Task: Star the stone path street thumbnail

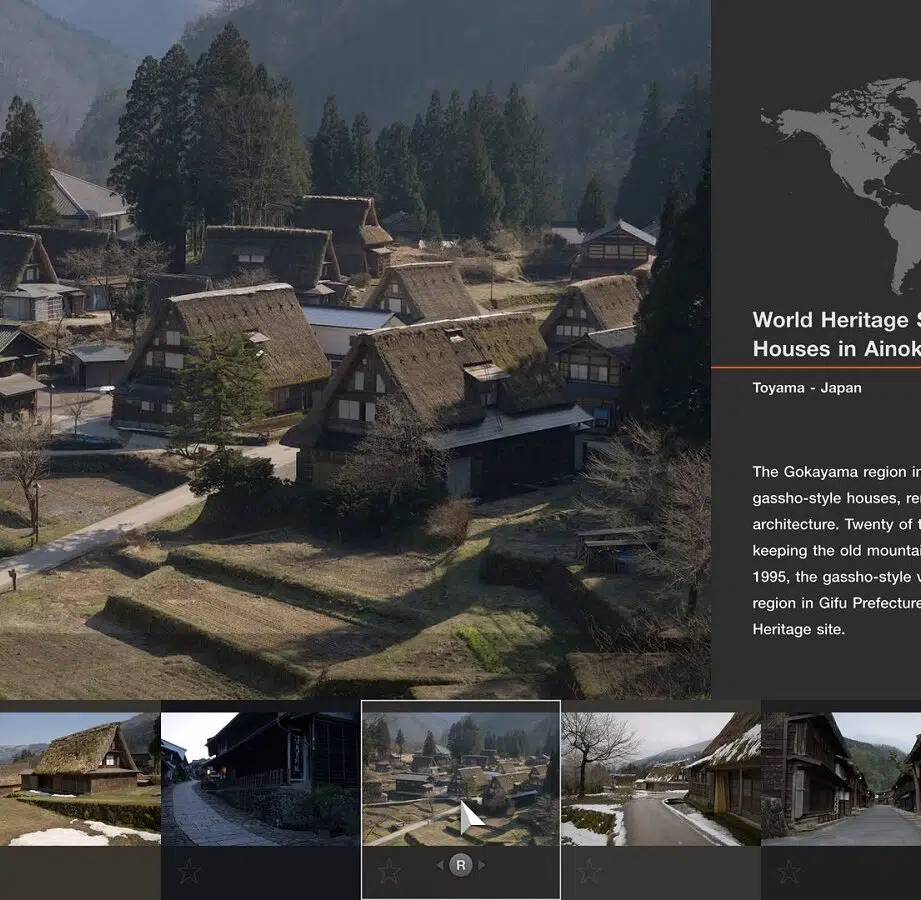Action: click(189, 871)
